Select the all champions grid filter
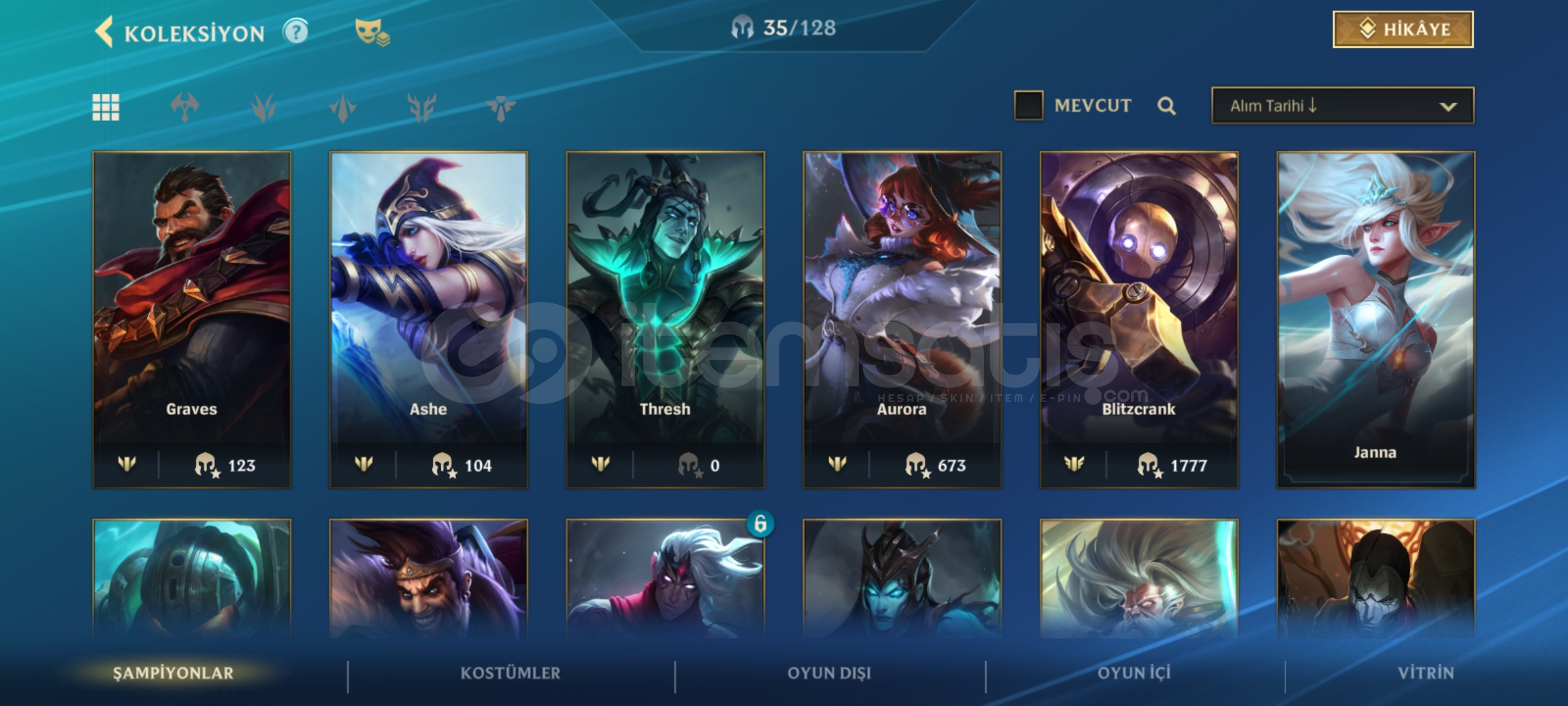 106,107
